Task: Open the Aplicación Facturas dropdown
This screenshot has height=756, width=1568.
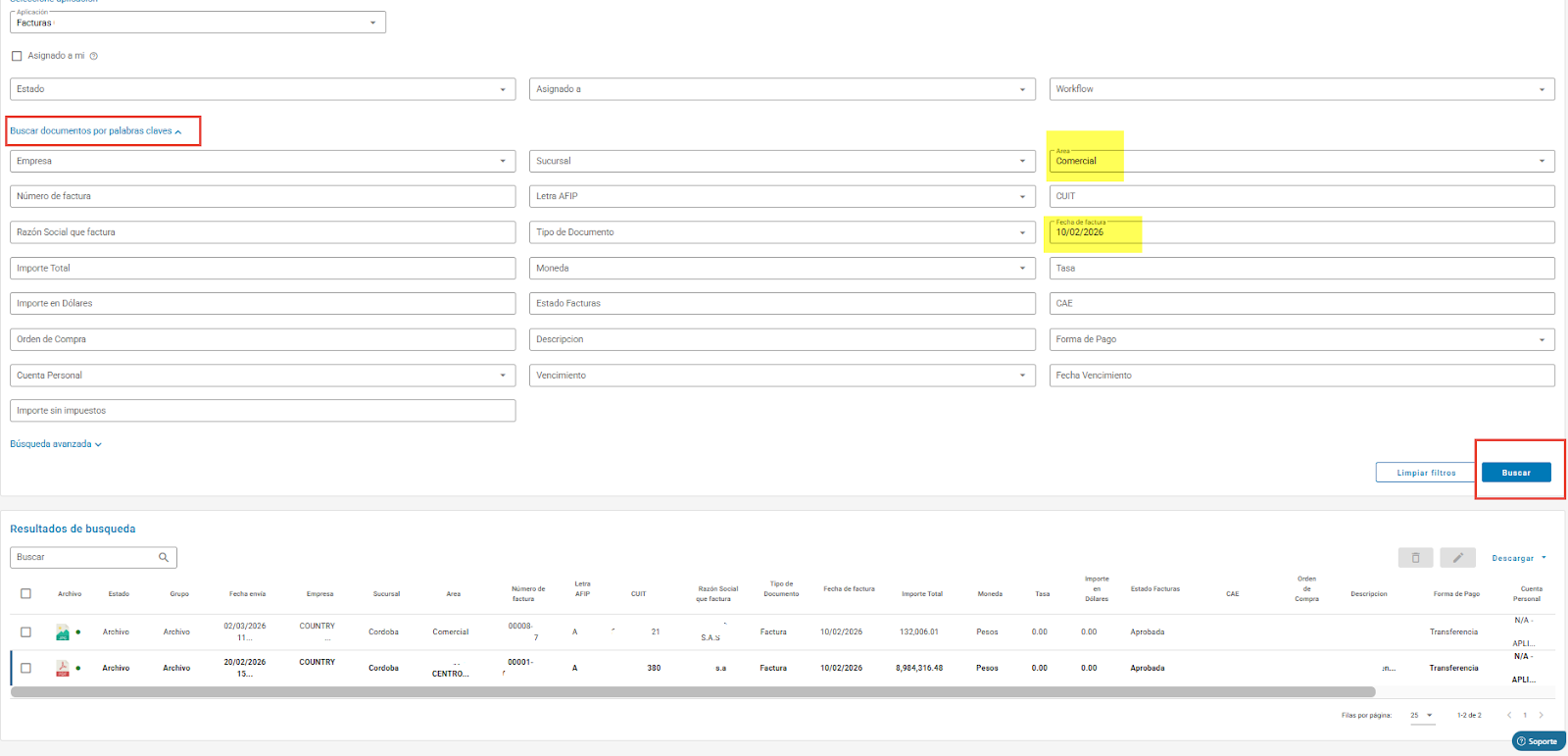Action: (x=198, y=22)
